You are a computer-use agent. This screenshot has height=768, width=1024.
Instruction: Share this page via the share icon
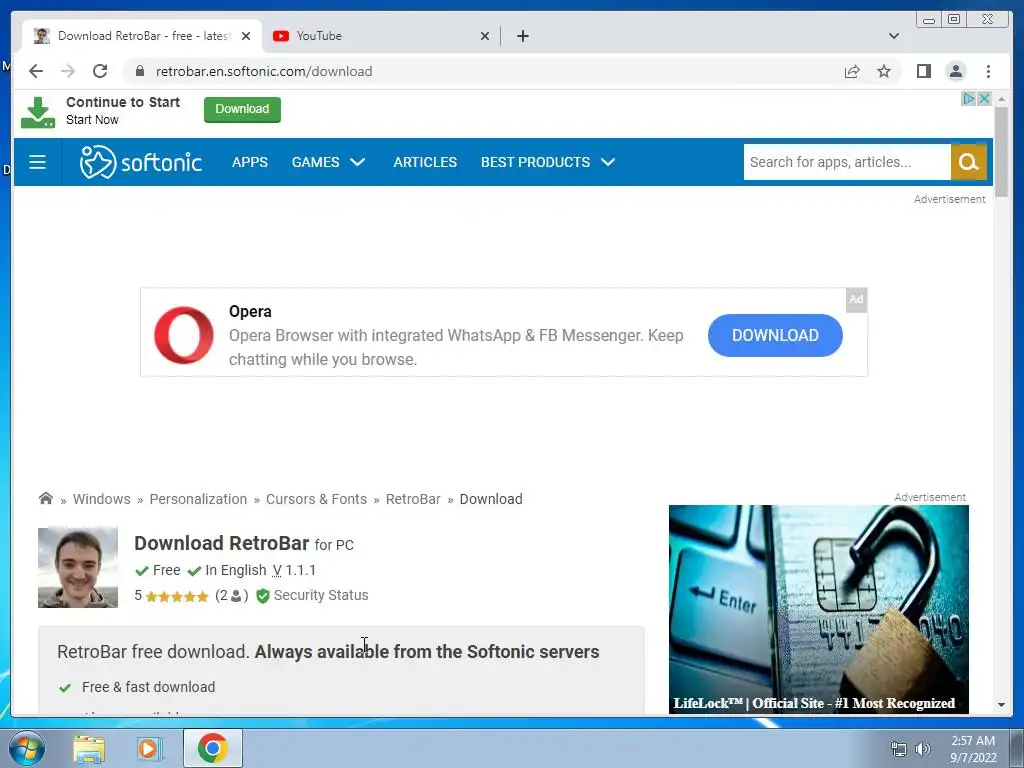click(x=852, y=71)
